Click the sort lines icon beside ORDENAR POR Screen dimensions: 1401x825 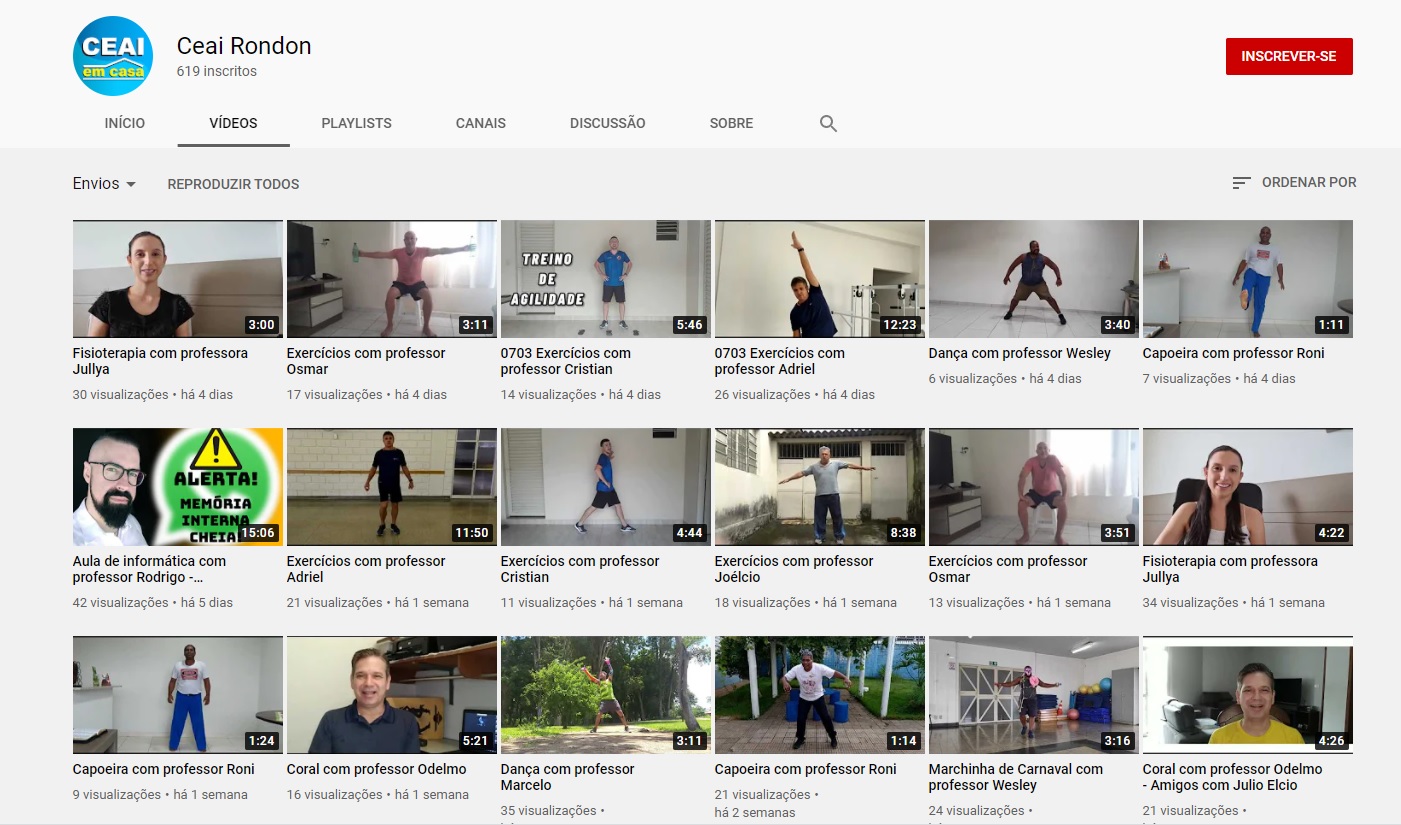pos(1241,183)
